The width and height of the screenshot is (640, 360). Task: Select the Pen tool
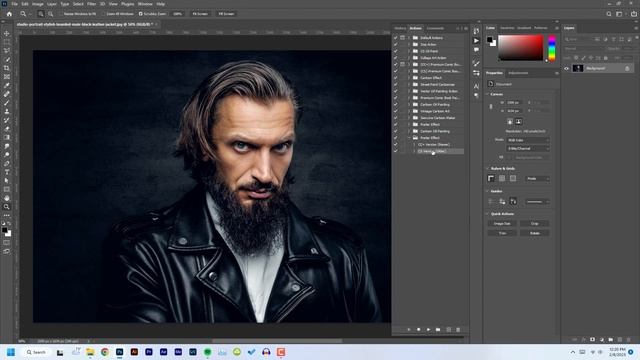click(x=7, y=163)
